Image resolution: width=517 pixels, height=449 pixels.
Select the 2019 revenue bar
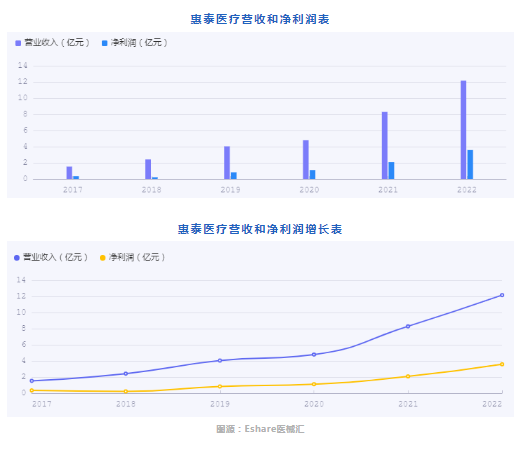click(227, 163)
